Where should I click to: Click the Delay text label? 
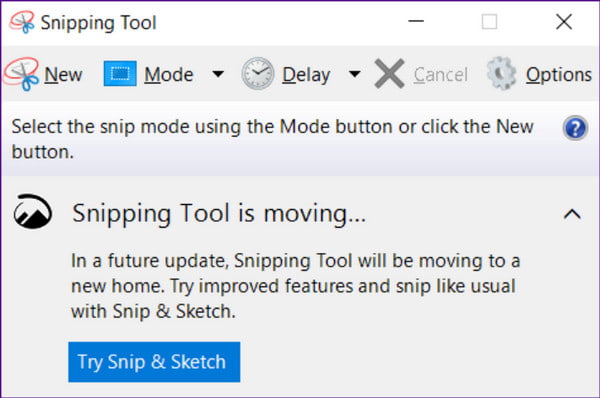click(x=306, y=75)
